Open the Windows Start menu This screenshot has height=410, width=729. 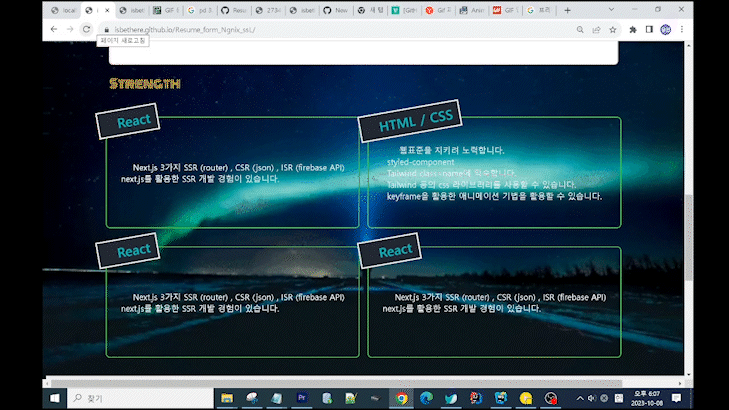54,398
